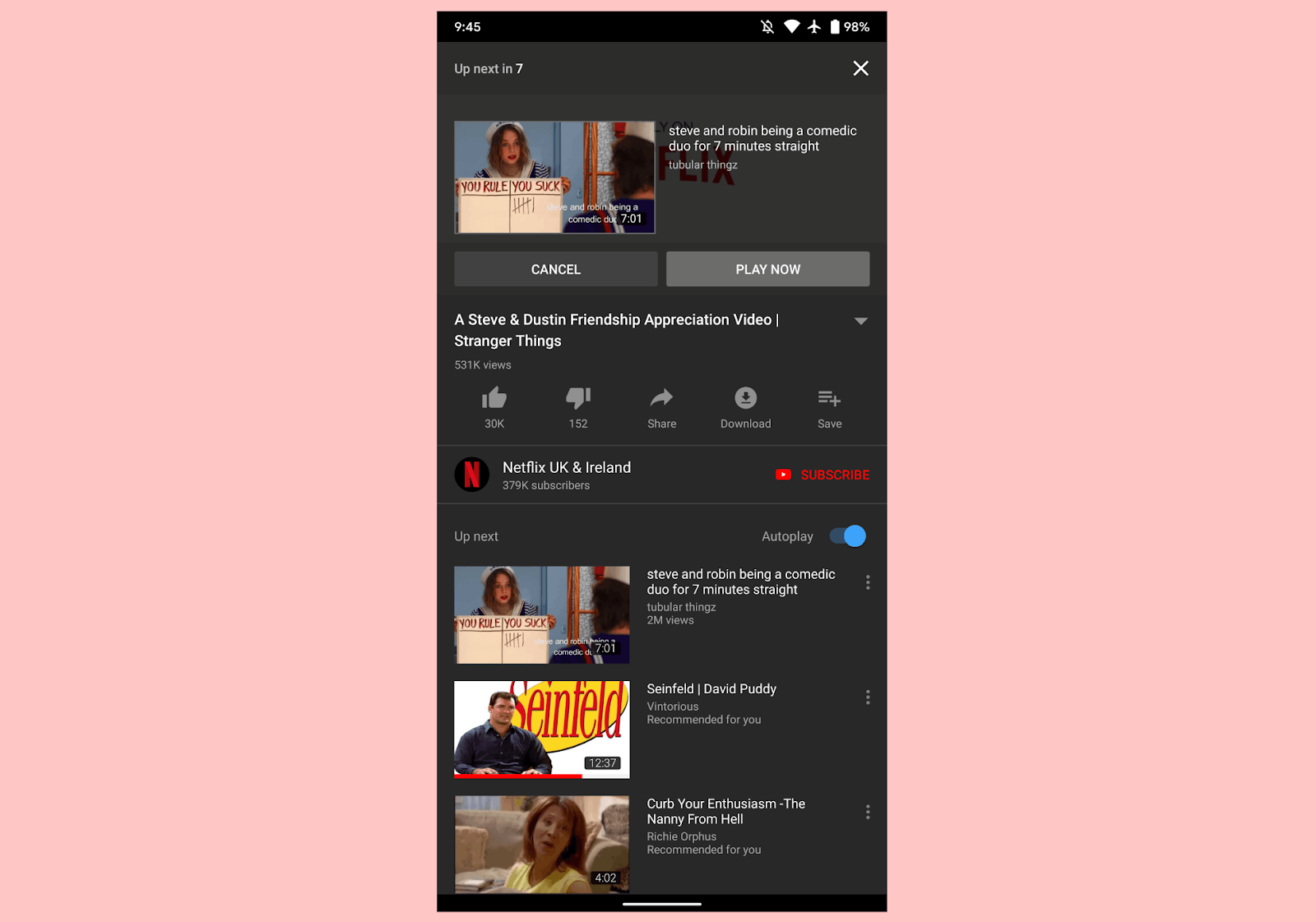Tap the red progress bar on Seinfeld thumbnail

518,774
